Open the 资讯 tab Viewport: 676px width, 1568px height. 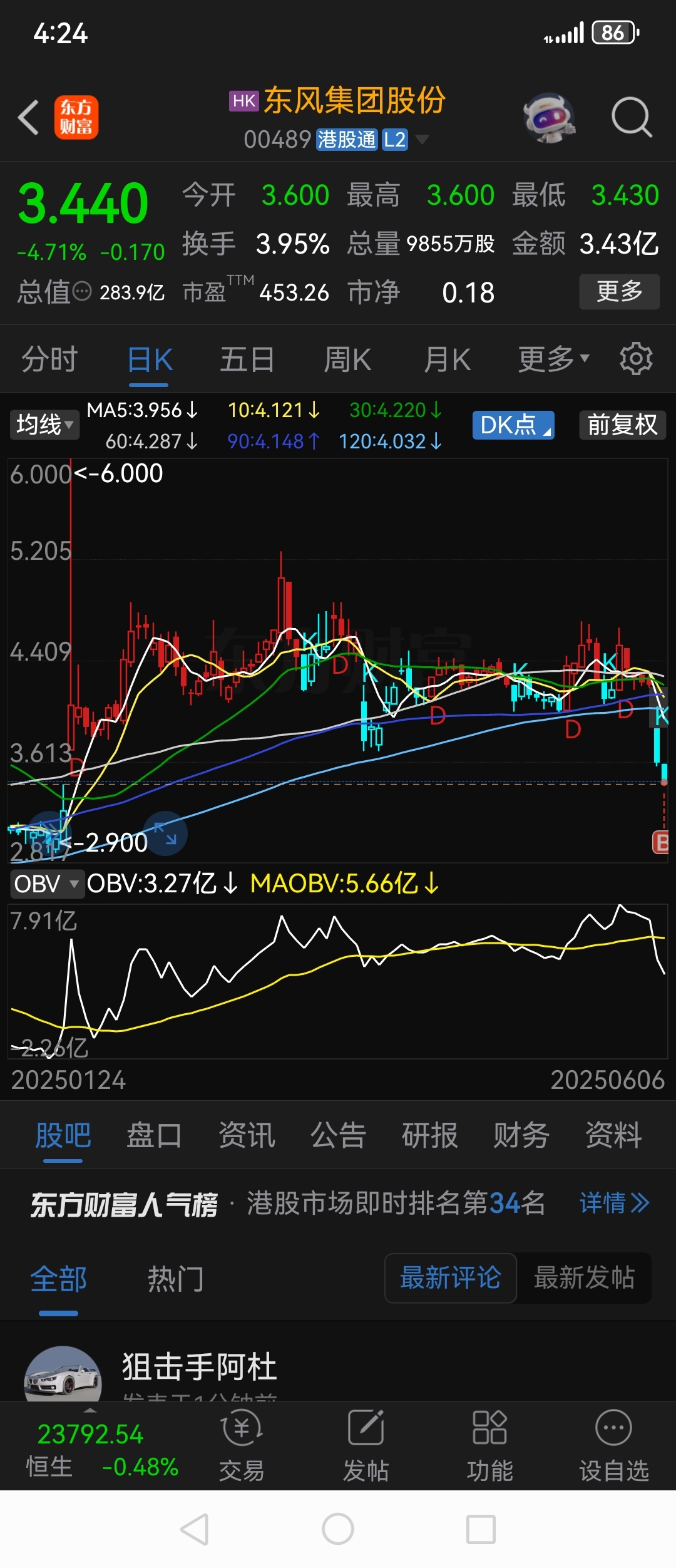pos(247,1135)
